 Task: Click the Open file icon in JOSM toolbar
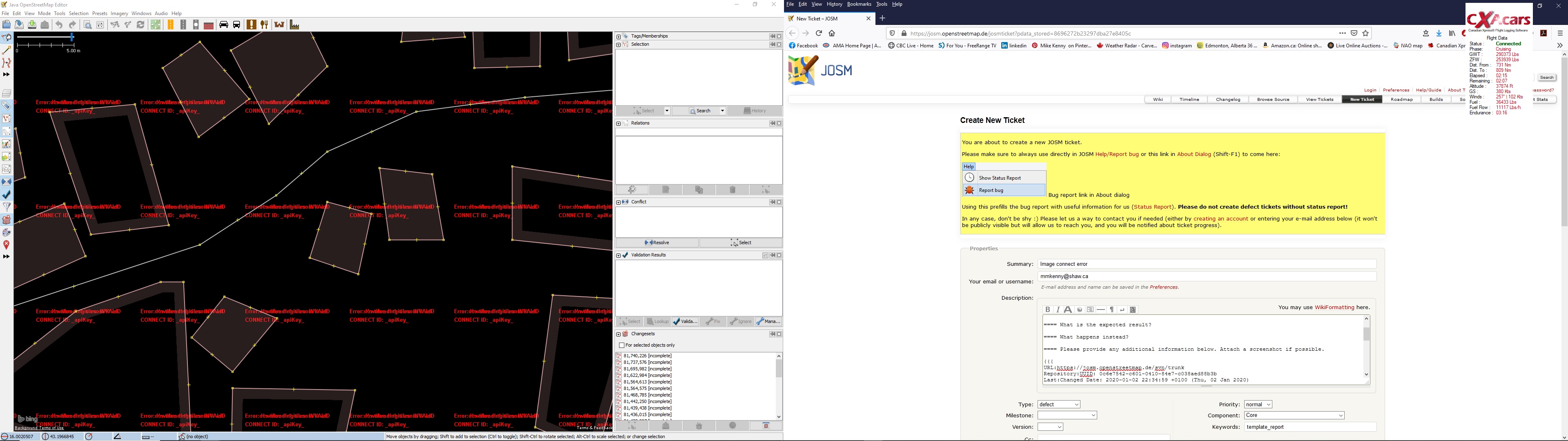7,25
